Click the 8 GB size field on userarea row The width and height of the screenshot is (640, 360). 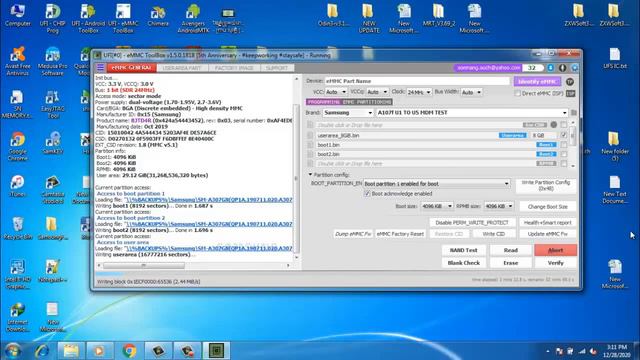[x=543, y=135]
